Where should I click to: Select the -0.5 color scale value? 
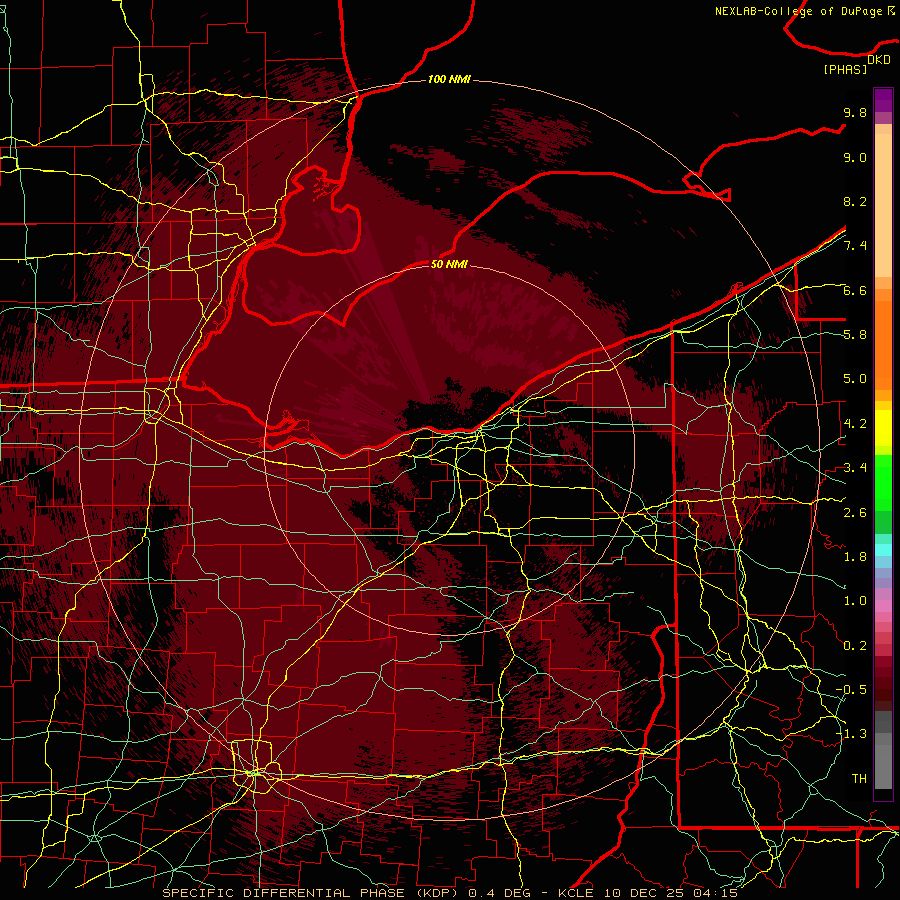(851, 690)
